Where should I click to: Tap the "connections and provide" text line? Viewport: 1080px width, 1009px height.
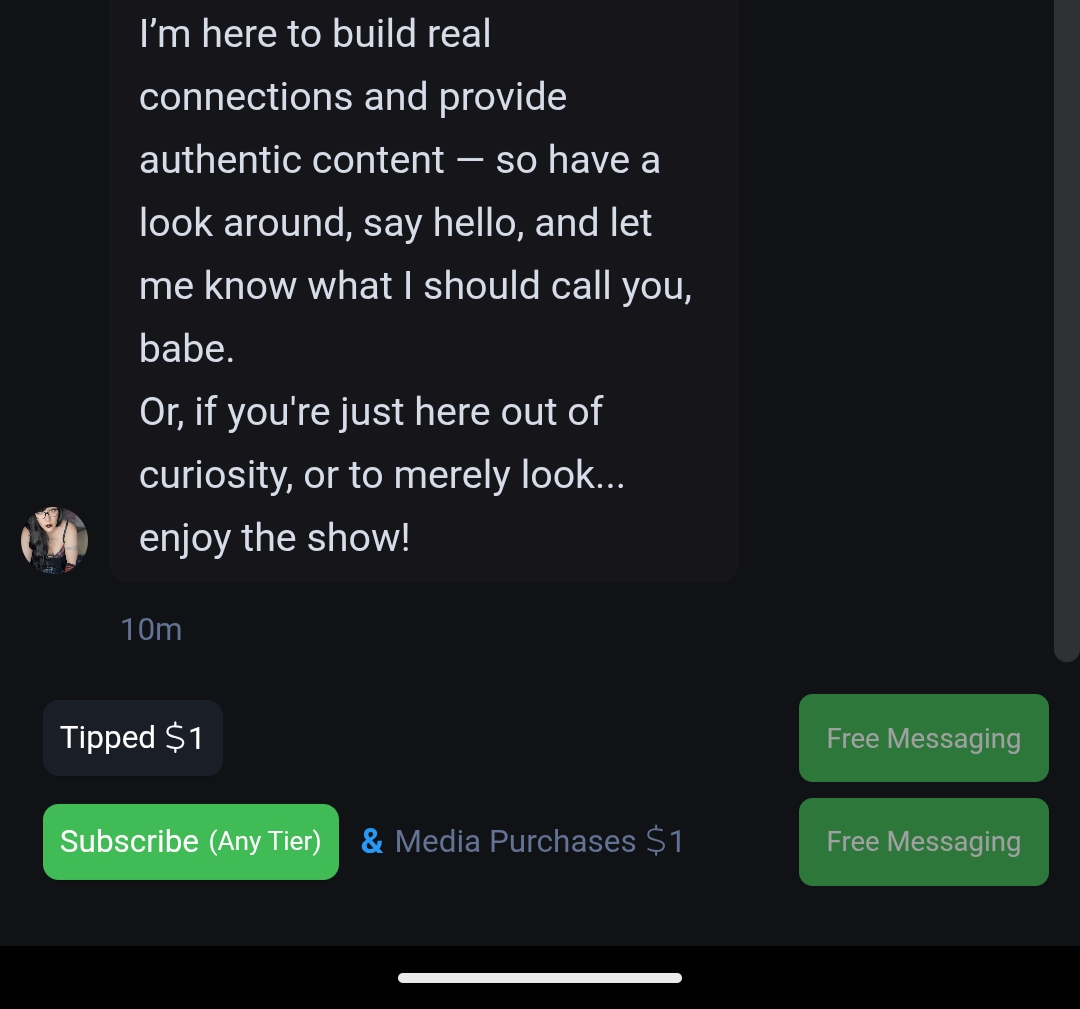pyautogui.click(x=353, y=97)
